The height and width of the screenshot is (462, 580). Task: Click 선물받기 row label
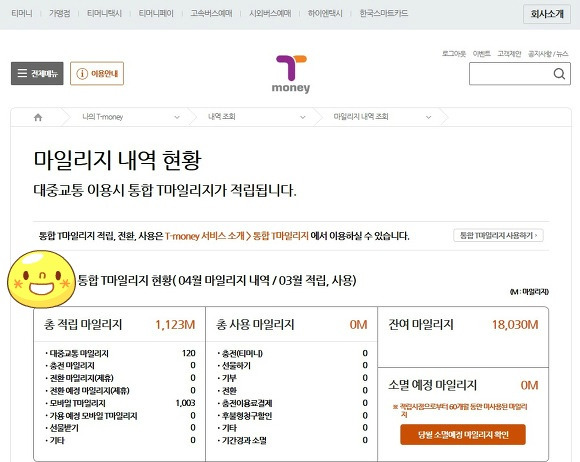click(x=64, y=428)
